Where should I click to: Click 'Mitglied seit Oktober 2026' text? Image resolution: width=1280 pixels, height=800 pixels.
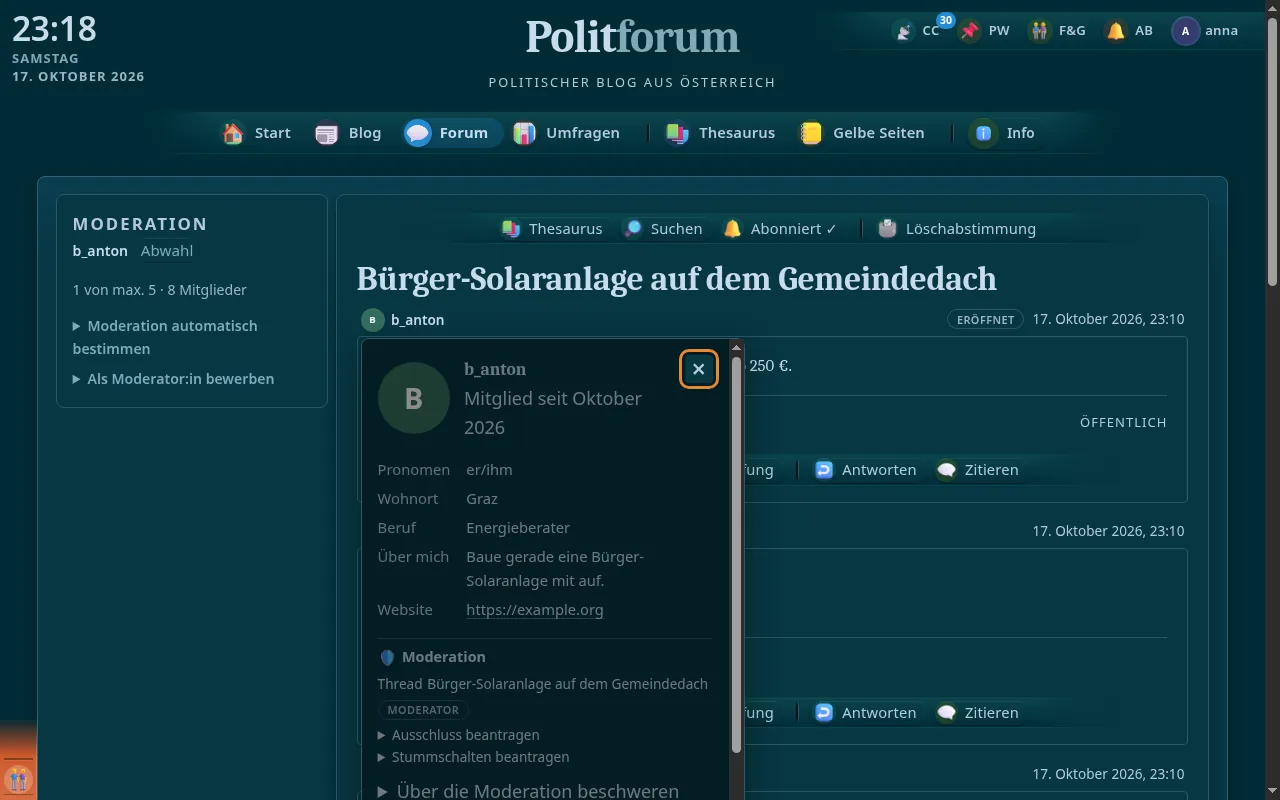[553, 413]
